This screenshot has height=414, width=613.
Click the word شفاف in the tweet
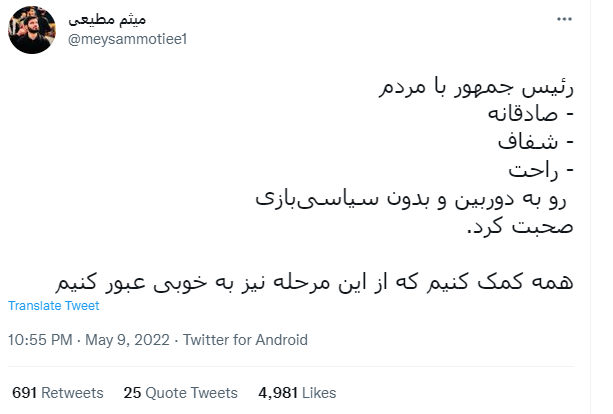point(540,142)
